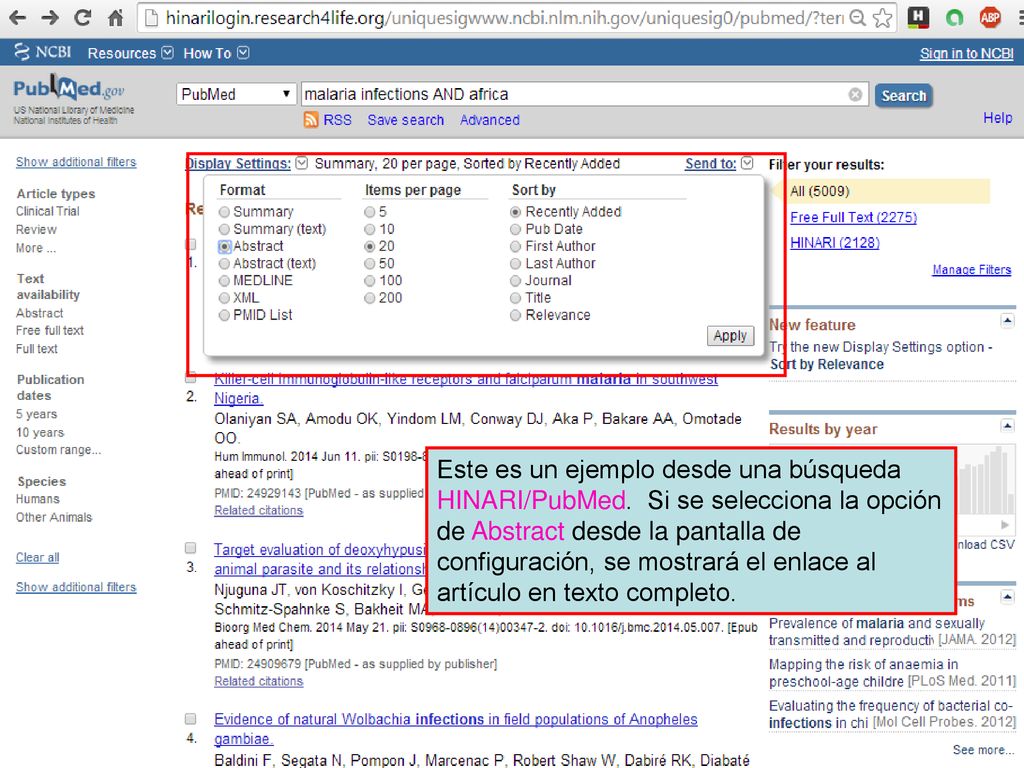Click the Clear all filters link
The image size is (1024, 768).
pyautogui.click(x=37, y=558)
